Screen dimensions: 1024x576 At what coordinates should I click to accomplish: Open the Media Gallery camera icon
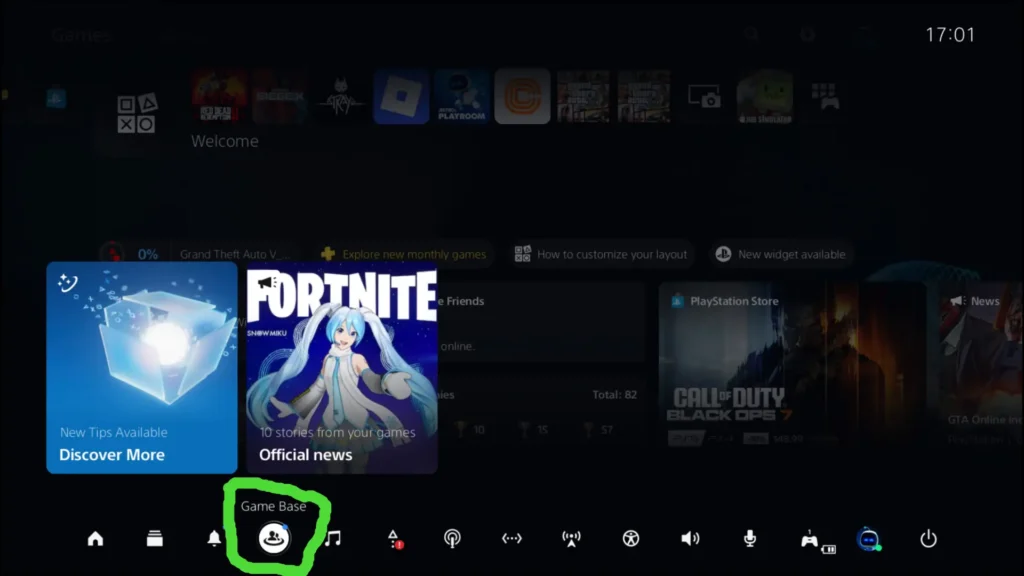click(704, 97)
